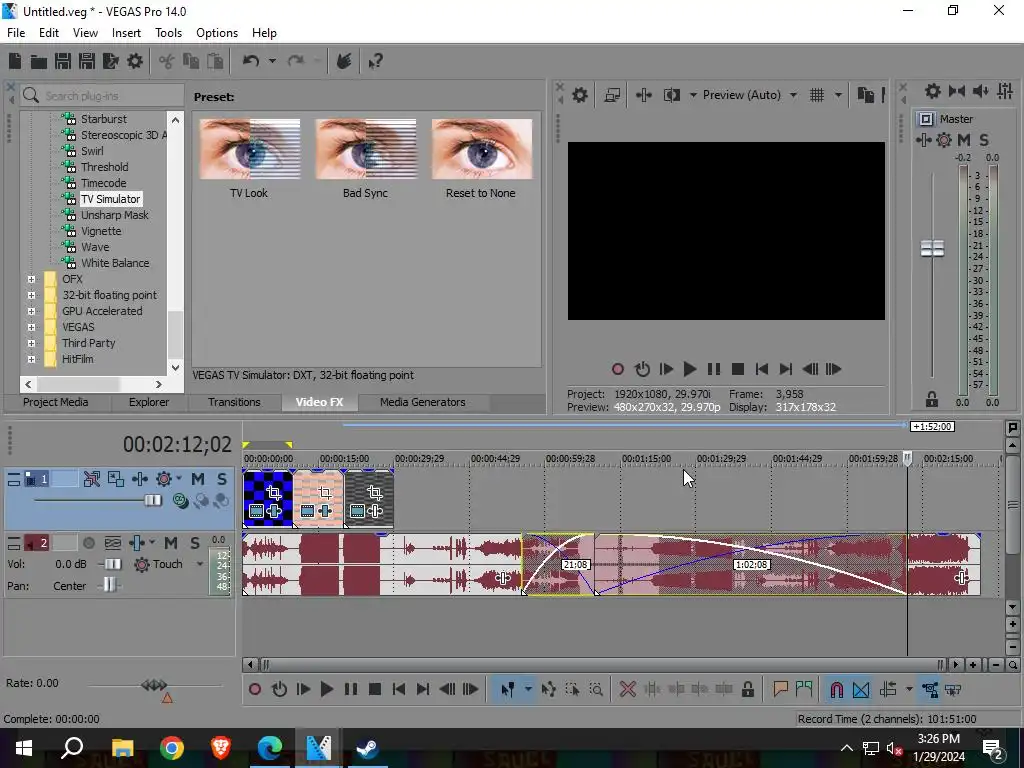Open the Undo history dropdown arrow
1024x768 pixels.
click(272, 61)
